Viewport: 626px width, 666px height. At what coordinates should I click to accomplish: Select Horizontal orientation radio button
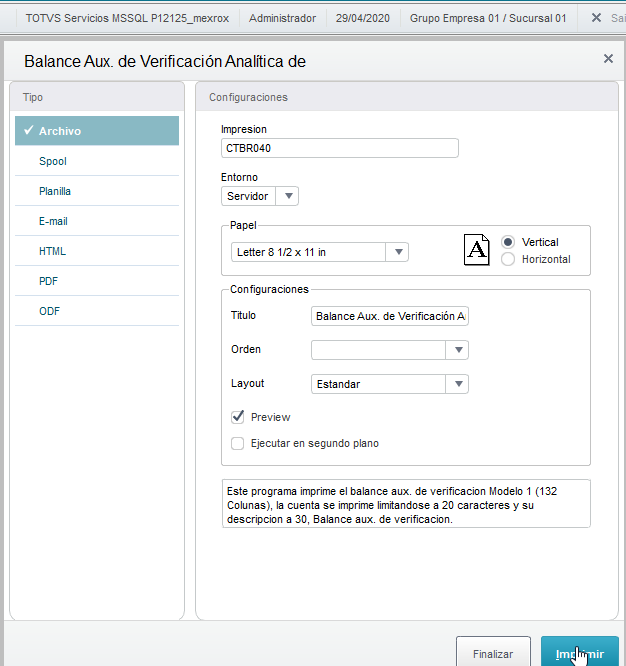click(508, 259)
